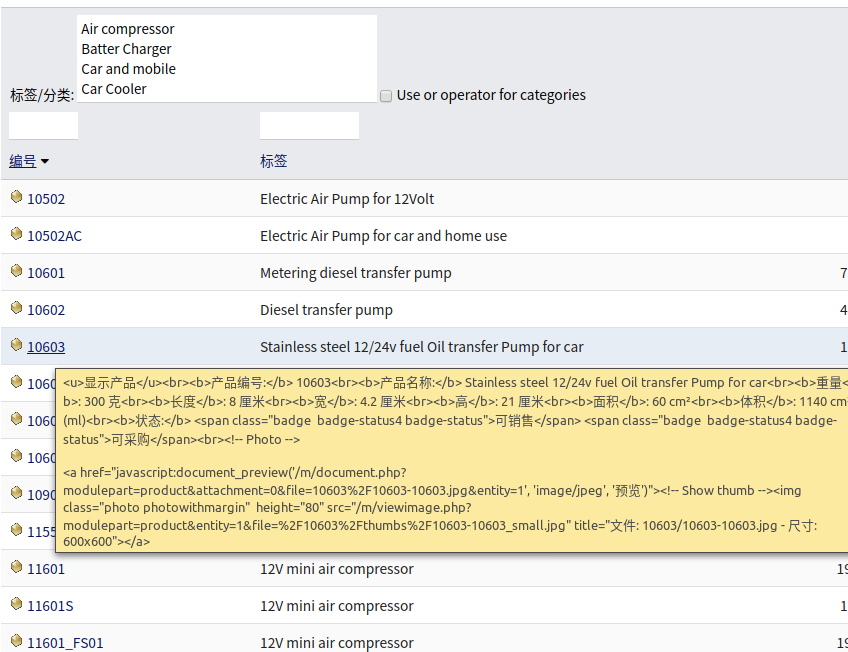Screen dimensions: 848x652
Task: Click product icon beside 10602
Action: coord(17,308)
